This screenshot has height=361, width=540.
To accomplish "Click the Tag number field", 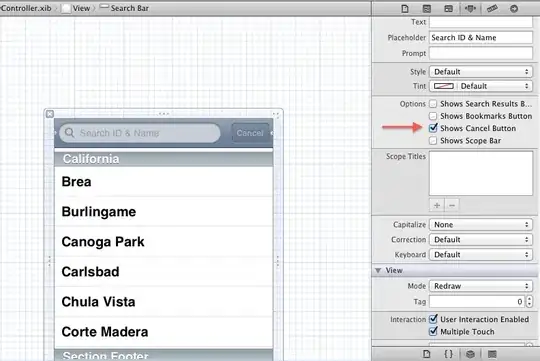I will click(477, 302).
